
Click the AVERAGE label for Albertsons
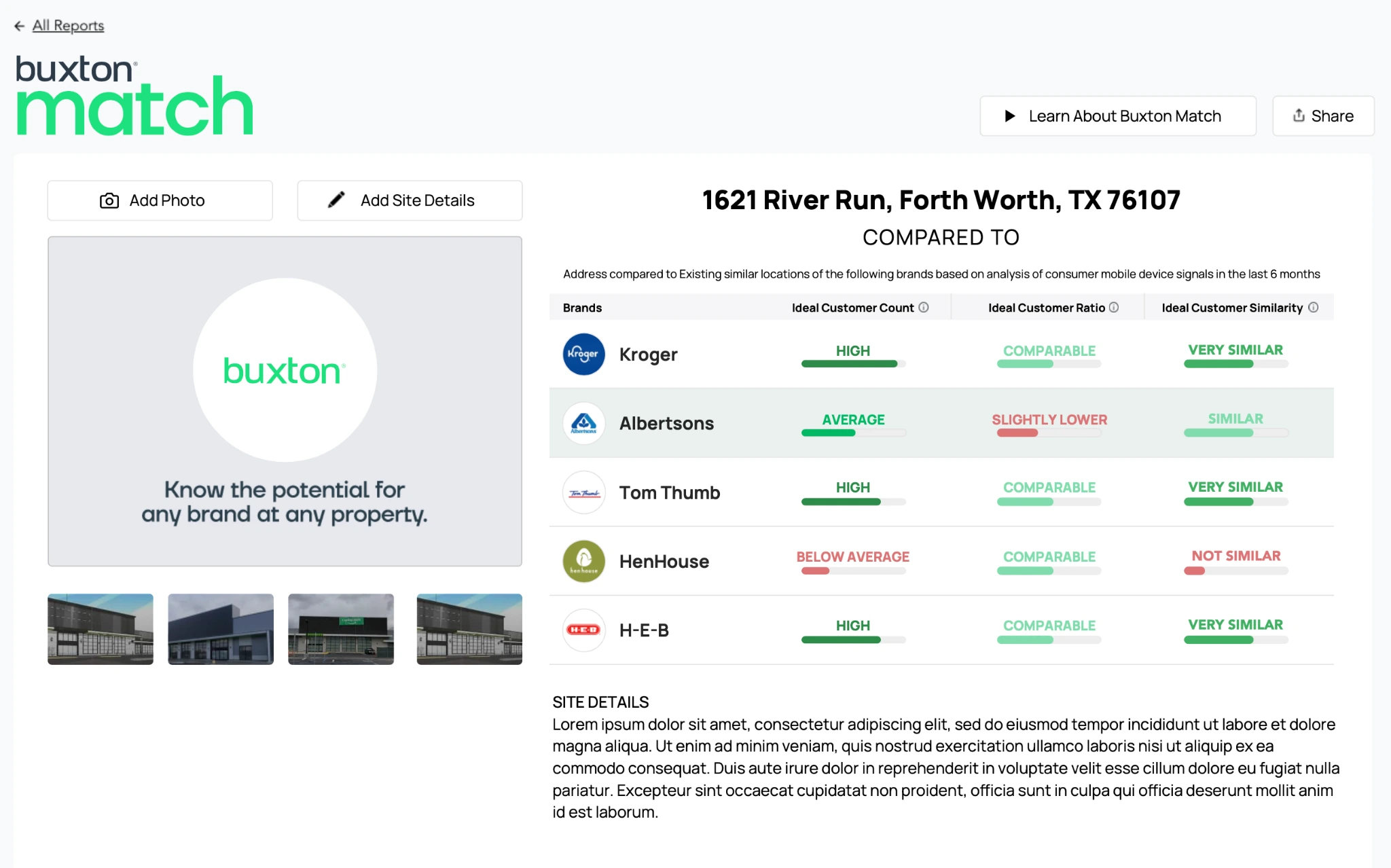pos(853,420)
